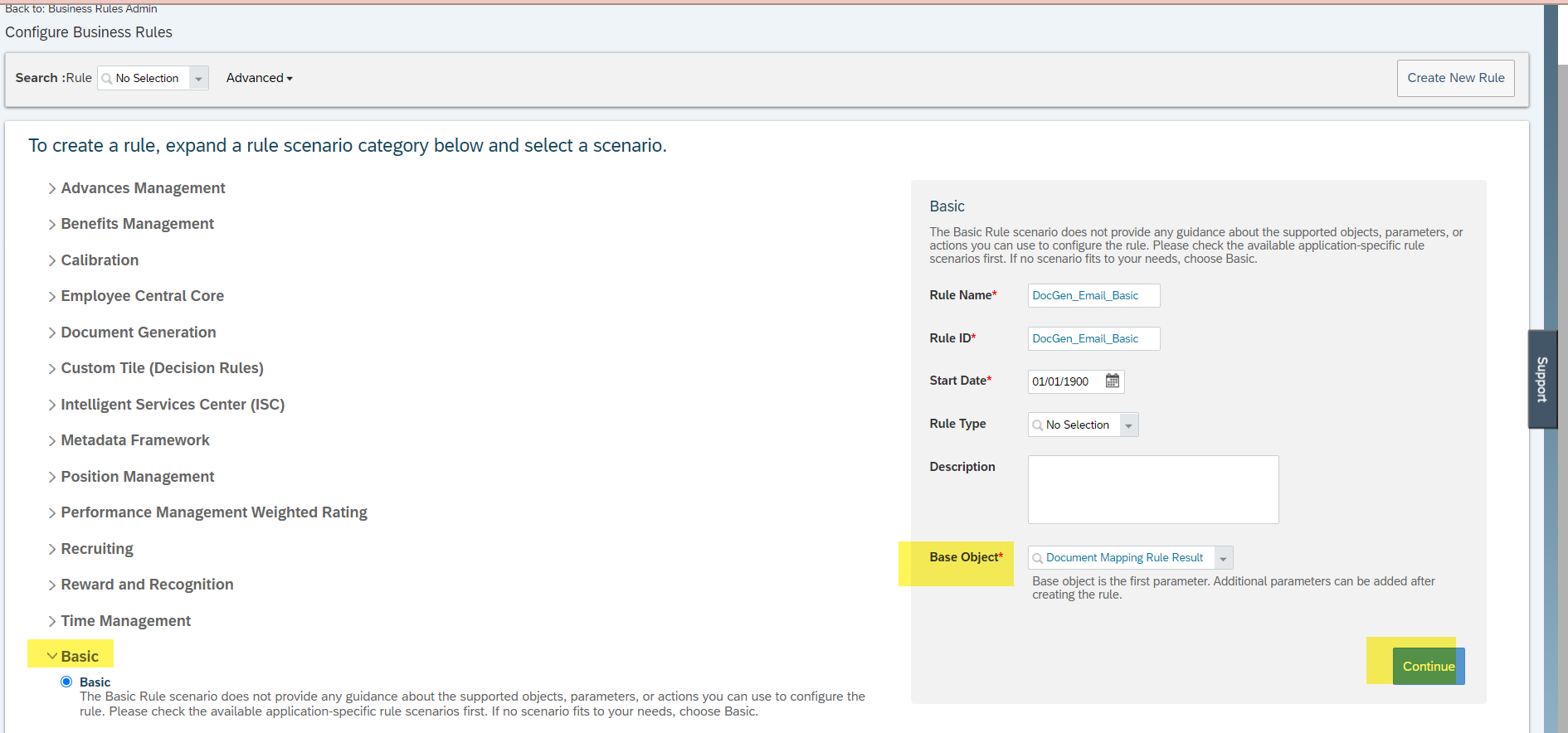Screen dimensions: 1568x733
Task: Open the Support side tab
Action: 1542,379
